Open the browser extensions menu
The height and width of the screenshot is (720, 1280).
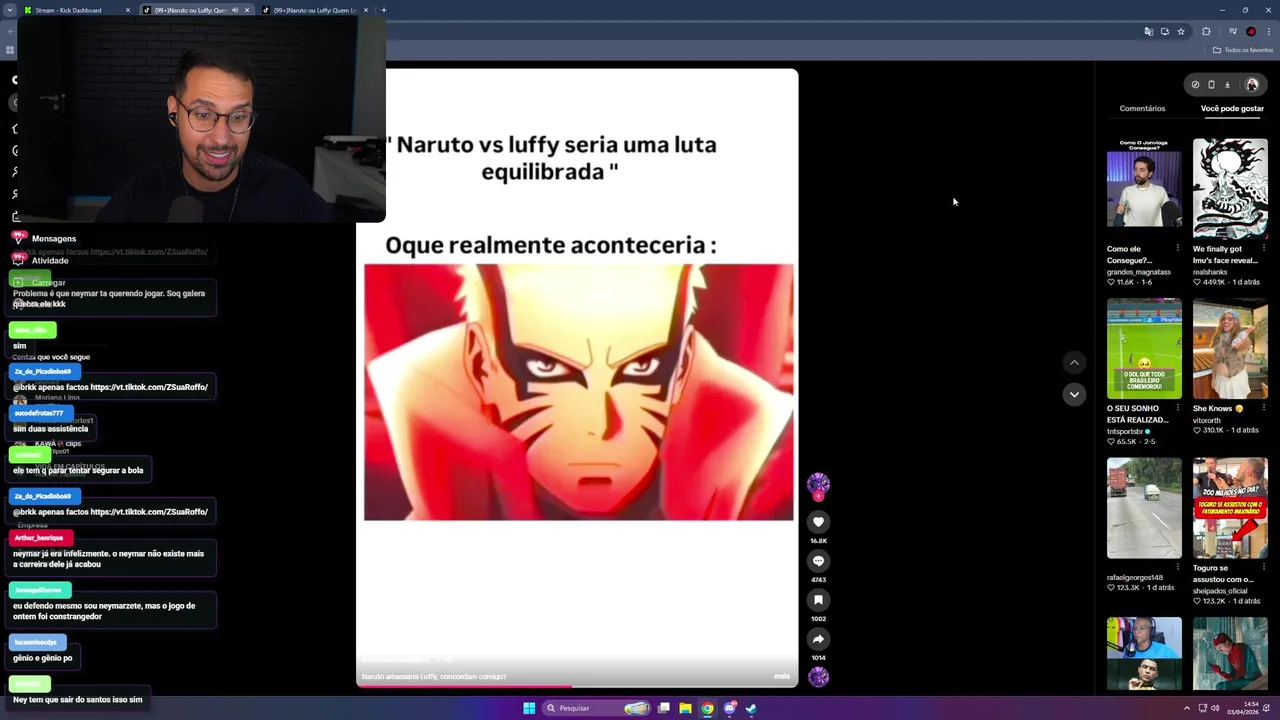point(1206,31)
